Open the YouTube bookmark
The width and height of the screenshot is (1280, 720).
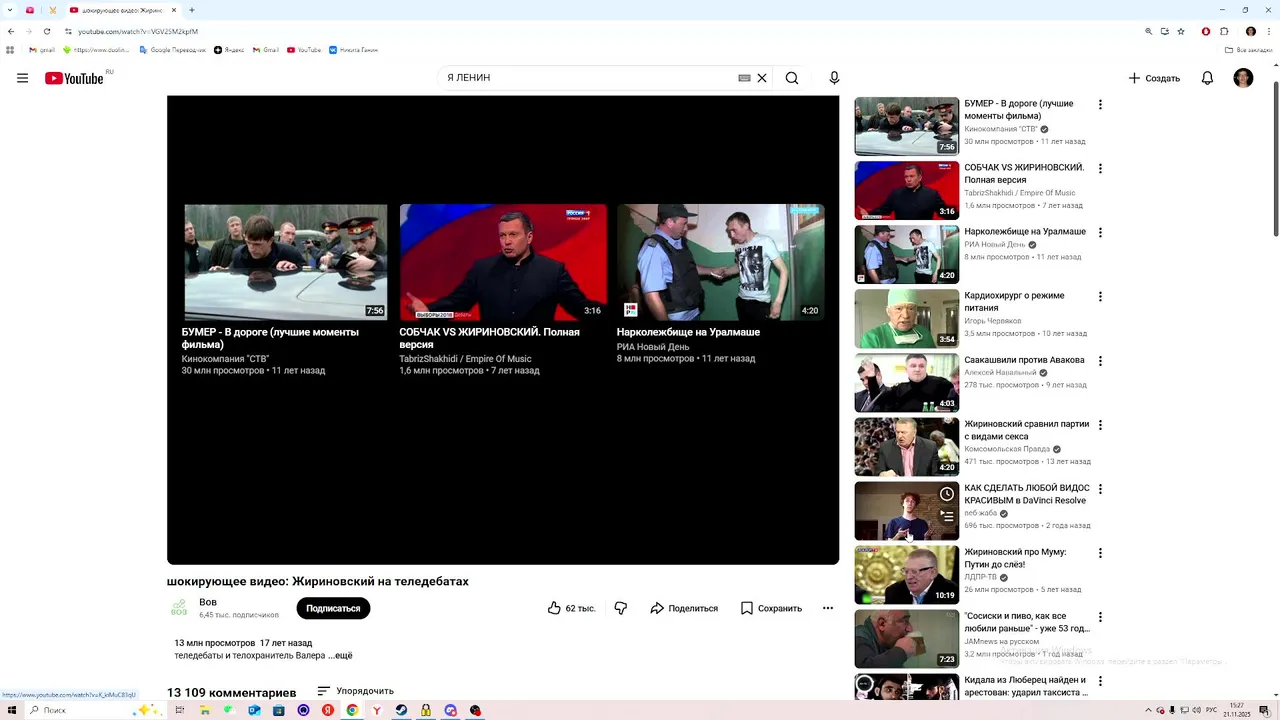pos(304,50)
